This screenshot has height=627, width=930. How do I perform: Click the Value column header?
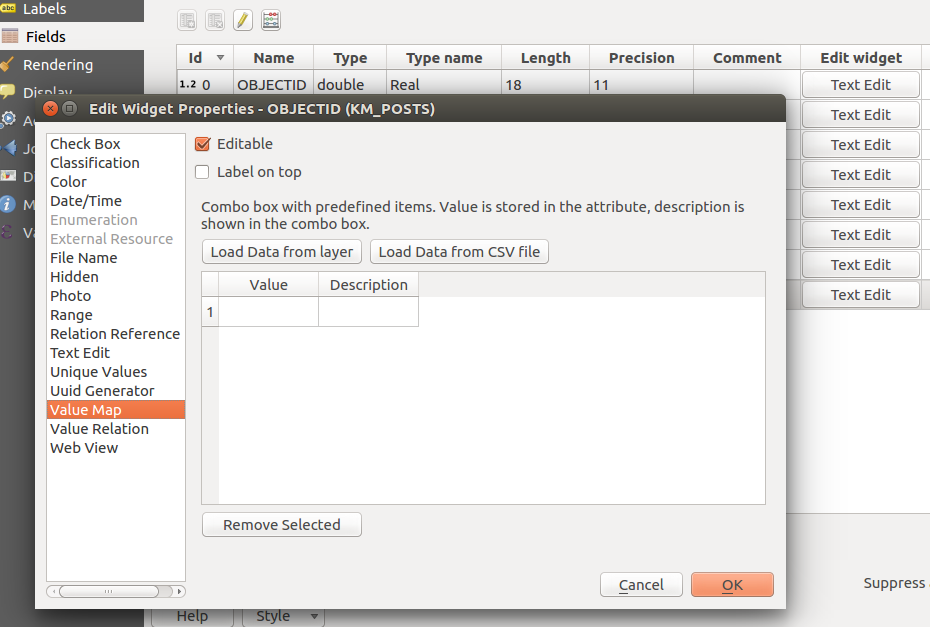pos(269,285)
